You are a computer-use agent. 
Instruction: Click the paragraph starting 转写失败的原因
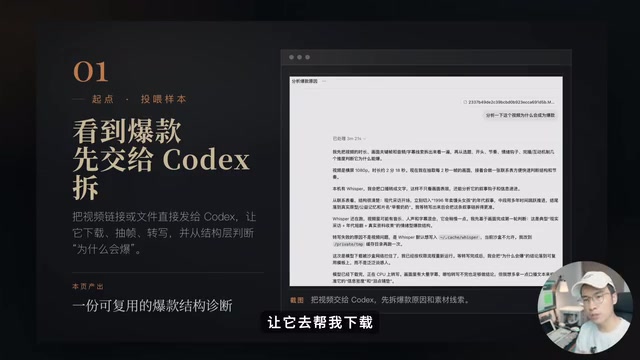pos(432,240)
